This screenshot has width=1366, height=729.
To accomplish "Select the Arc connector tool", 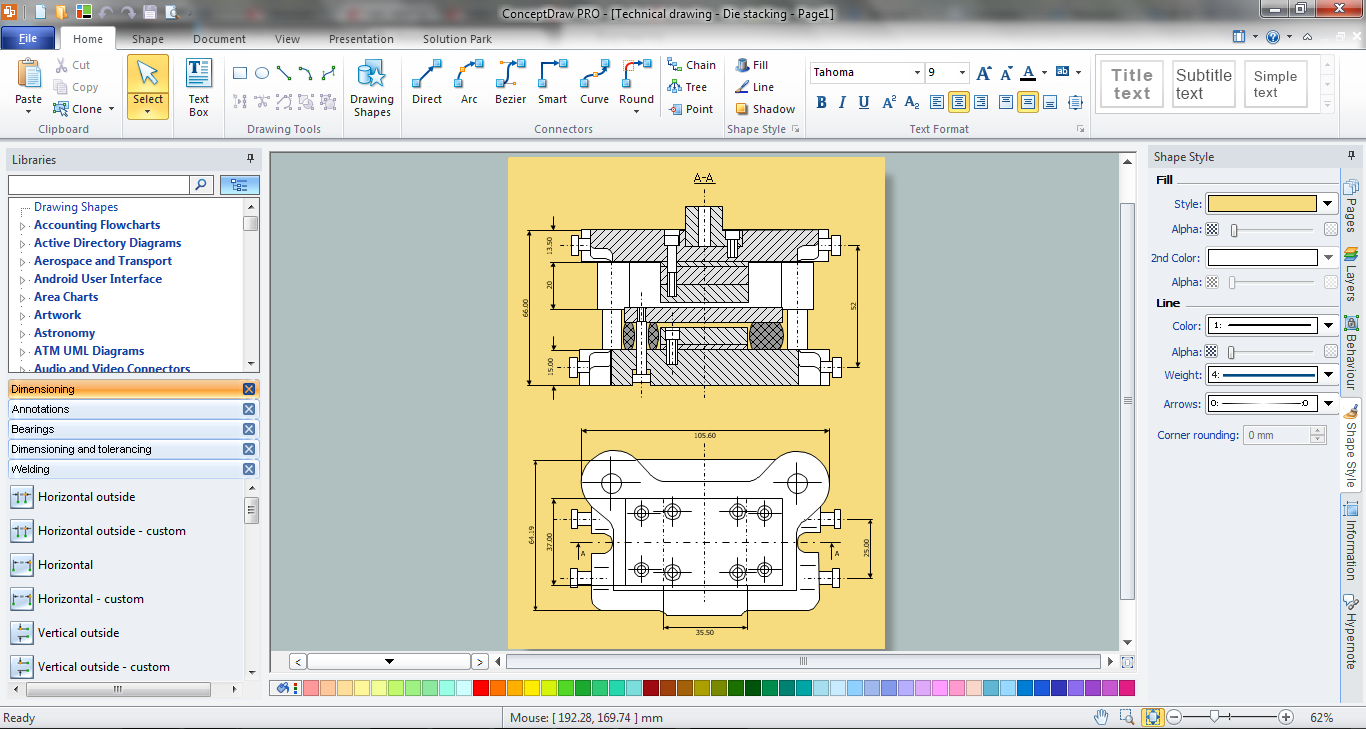I will pyautogui.click(x=469, y=85).
